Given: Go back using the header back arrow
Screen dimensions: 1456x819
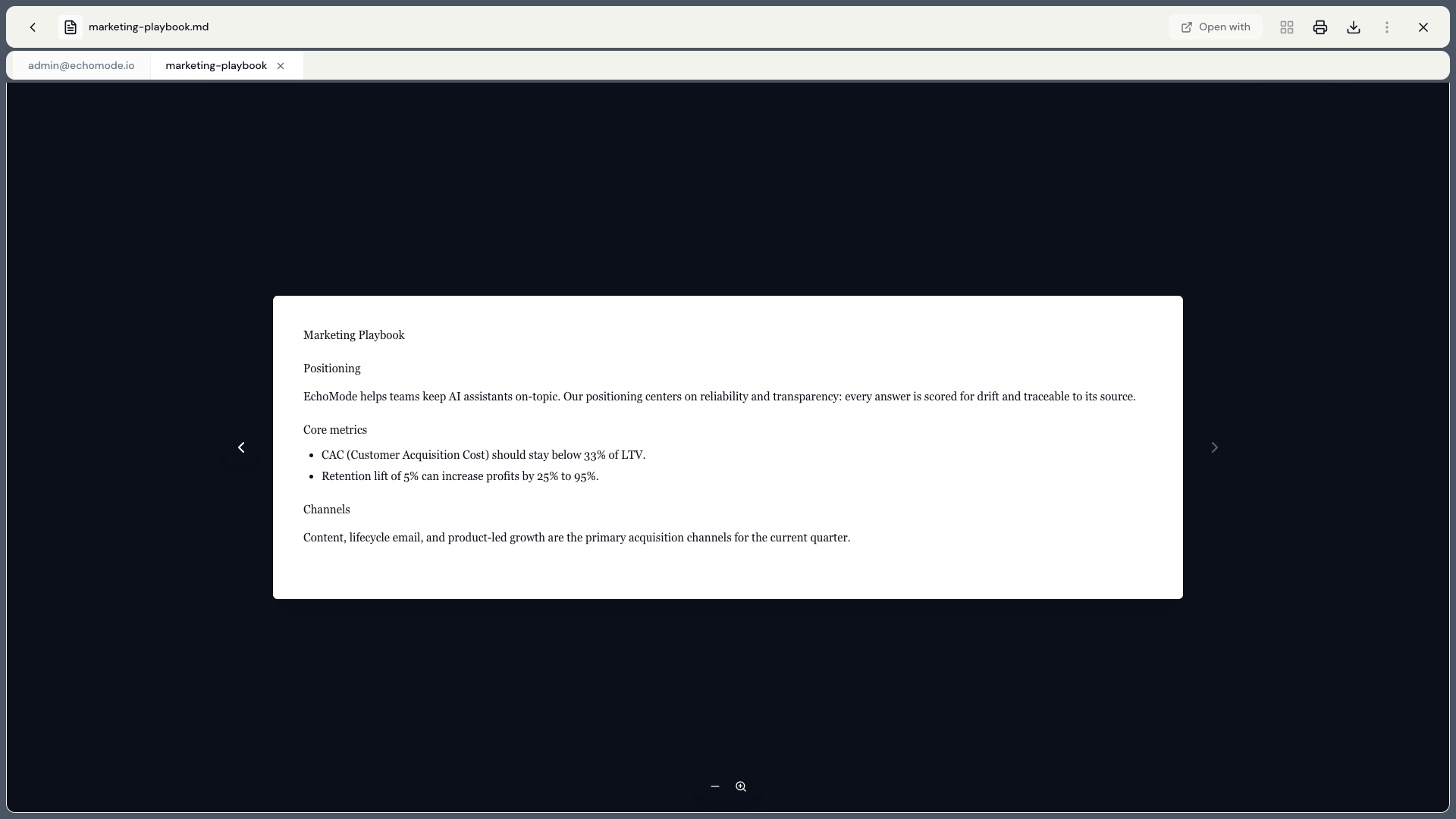Looking at the screenshot, I should point(33,27).
